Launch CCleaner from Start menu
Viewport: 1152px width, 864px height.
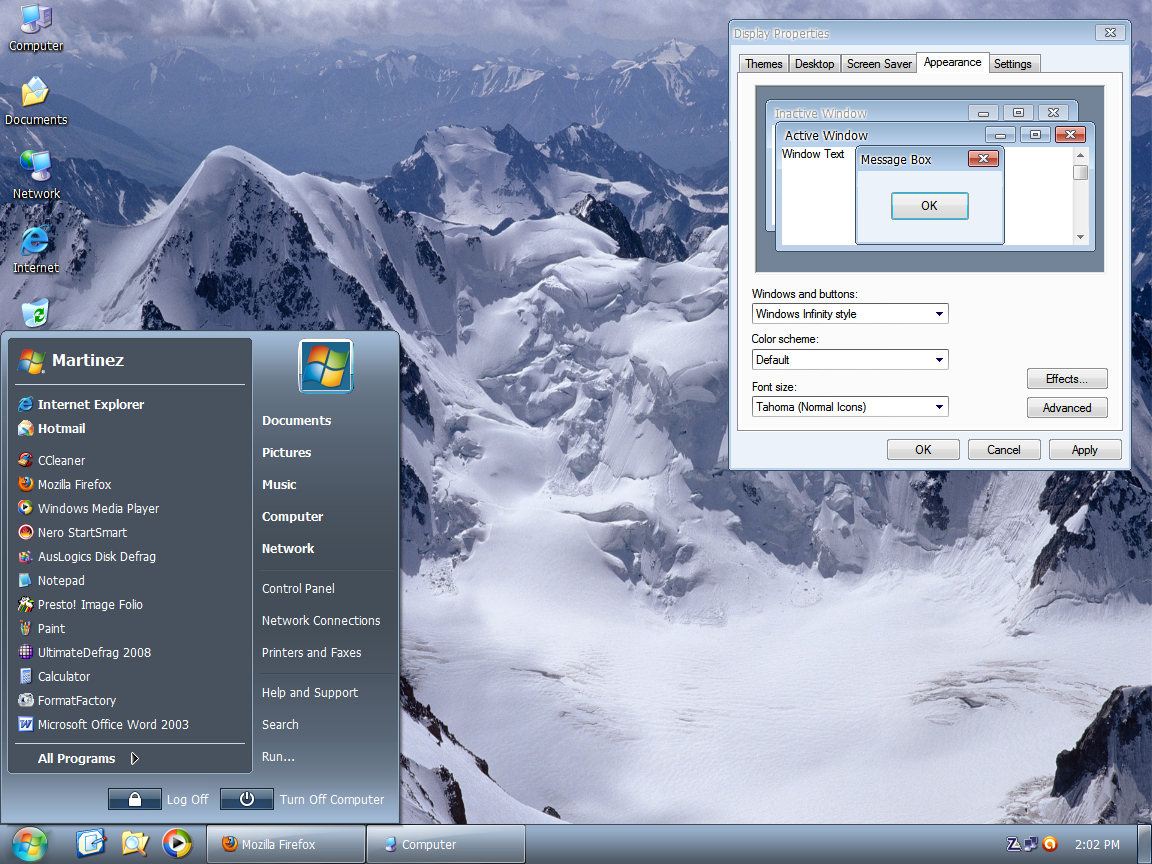[x=61, y=460]
